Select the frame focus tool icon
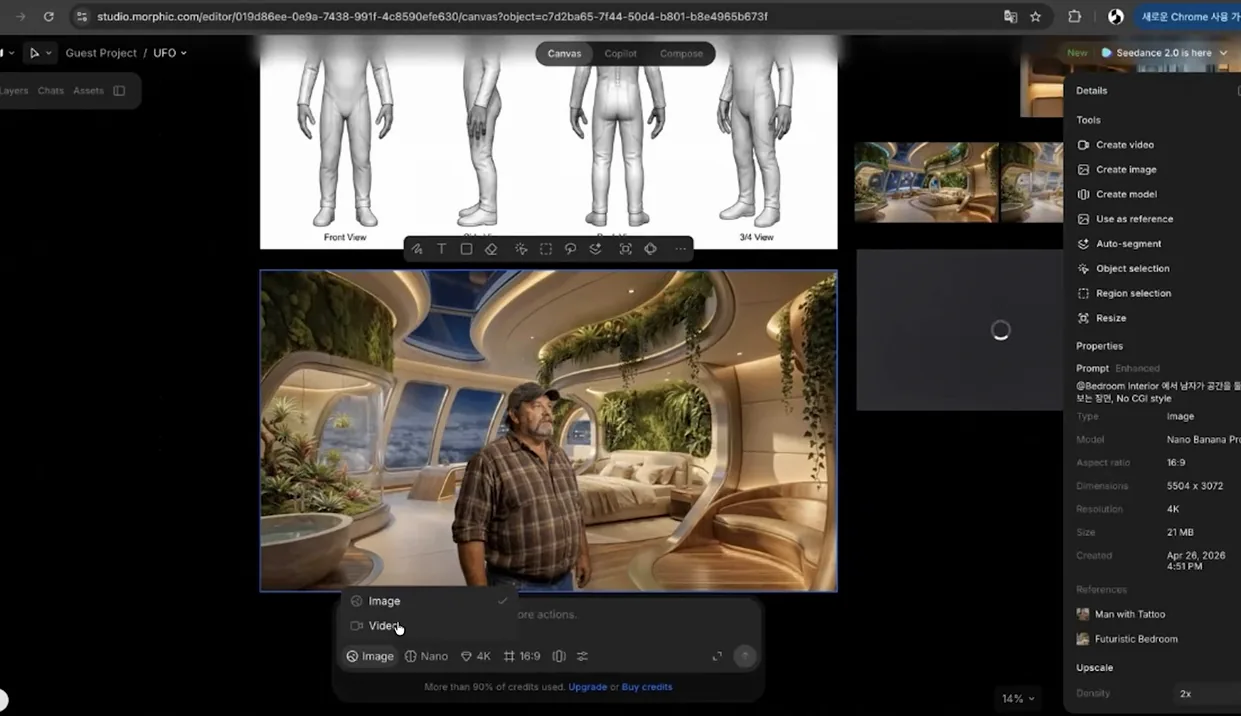Image resolution: width=1241 pixels, height=716 pixels. click(x=626, y=249)
